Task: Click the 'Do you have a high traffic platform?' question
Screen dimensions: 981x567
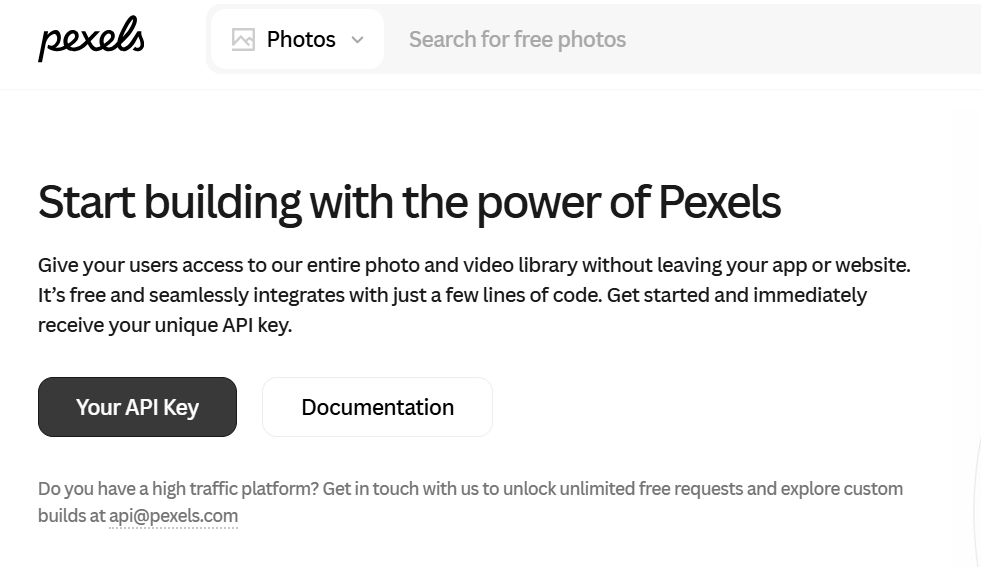Action: [178, 489]
